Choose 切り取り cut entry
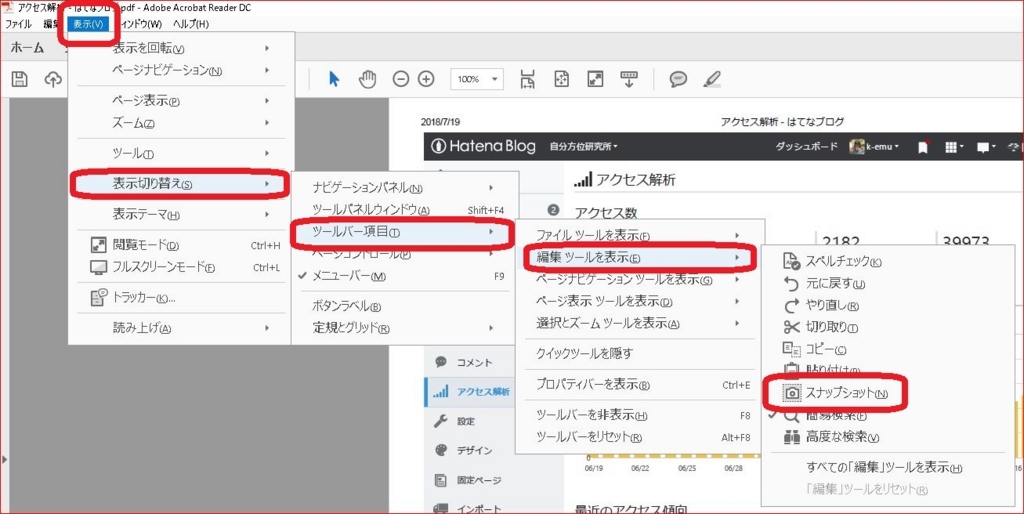 click(888, 327)
